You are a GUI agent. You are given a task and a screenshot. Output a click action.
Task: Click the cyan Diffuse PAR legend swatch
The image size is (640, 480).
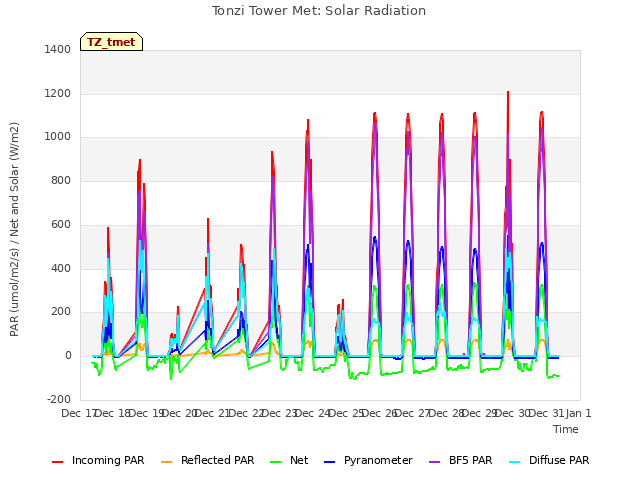[515, 462]
